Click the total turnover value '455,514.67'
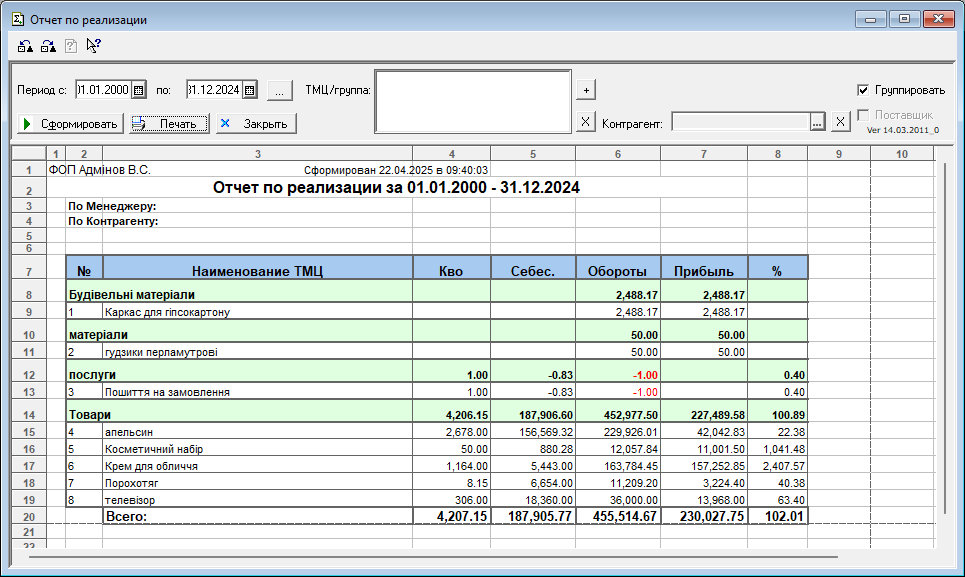Screen dimensions: 965x577 (x=625, y=516)
